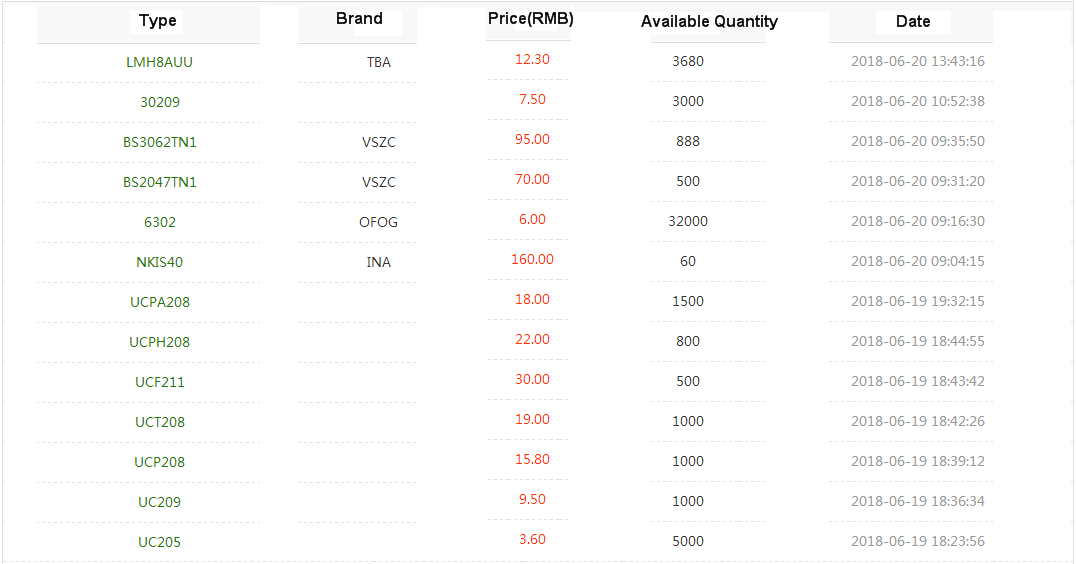Click the Date column header

click(913, 21)
